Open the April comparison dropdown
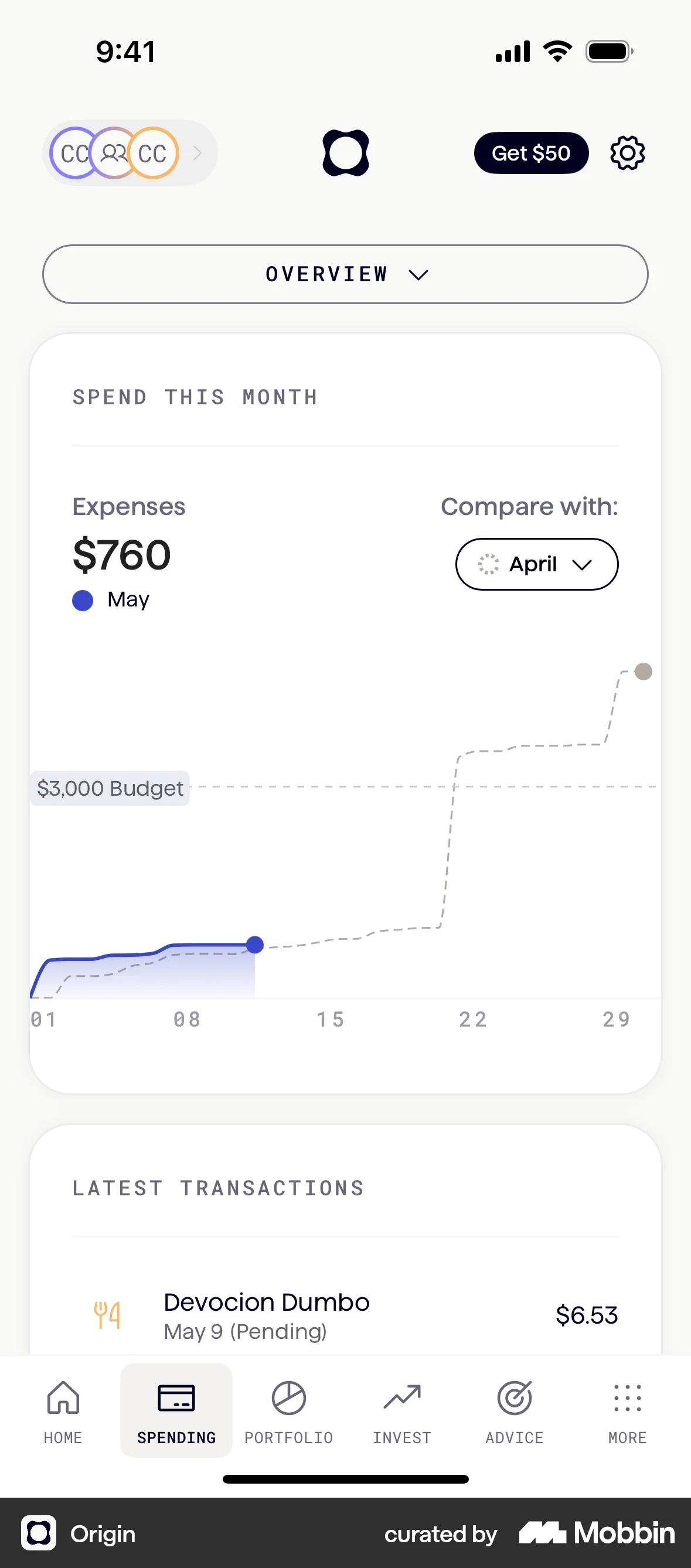 pyautogui.click(x=536, y=564)
